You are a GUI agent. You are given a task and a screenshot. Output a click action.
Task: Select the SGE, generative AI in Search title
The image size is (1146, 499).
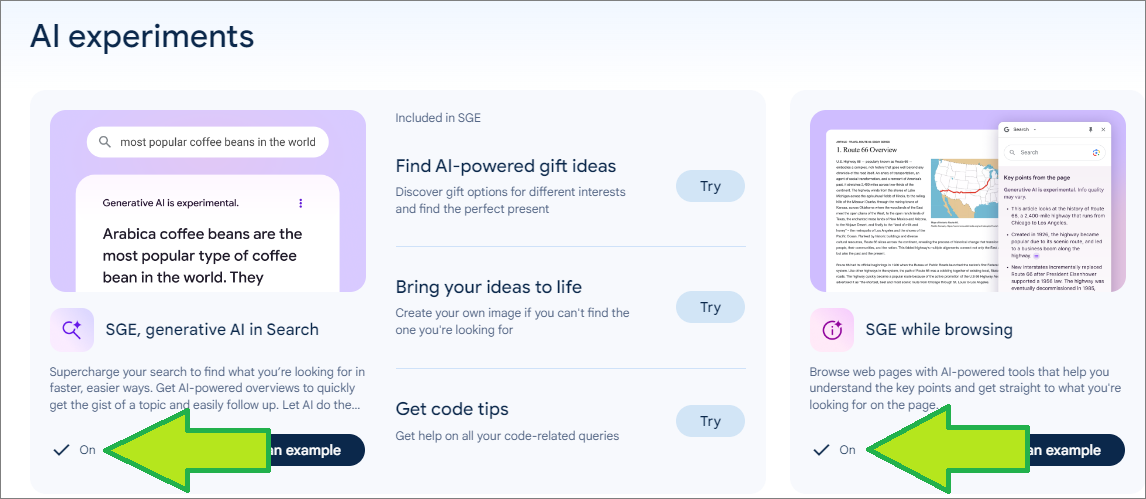coord(212,330)
